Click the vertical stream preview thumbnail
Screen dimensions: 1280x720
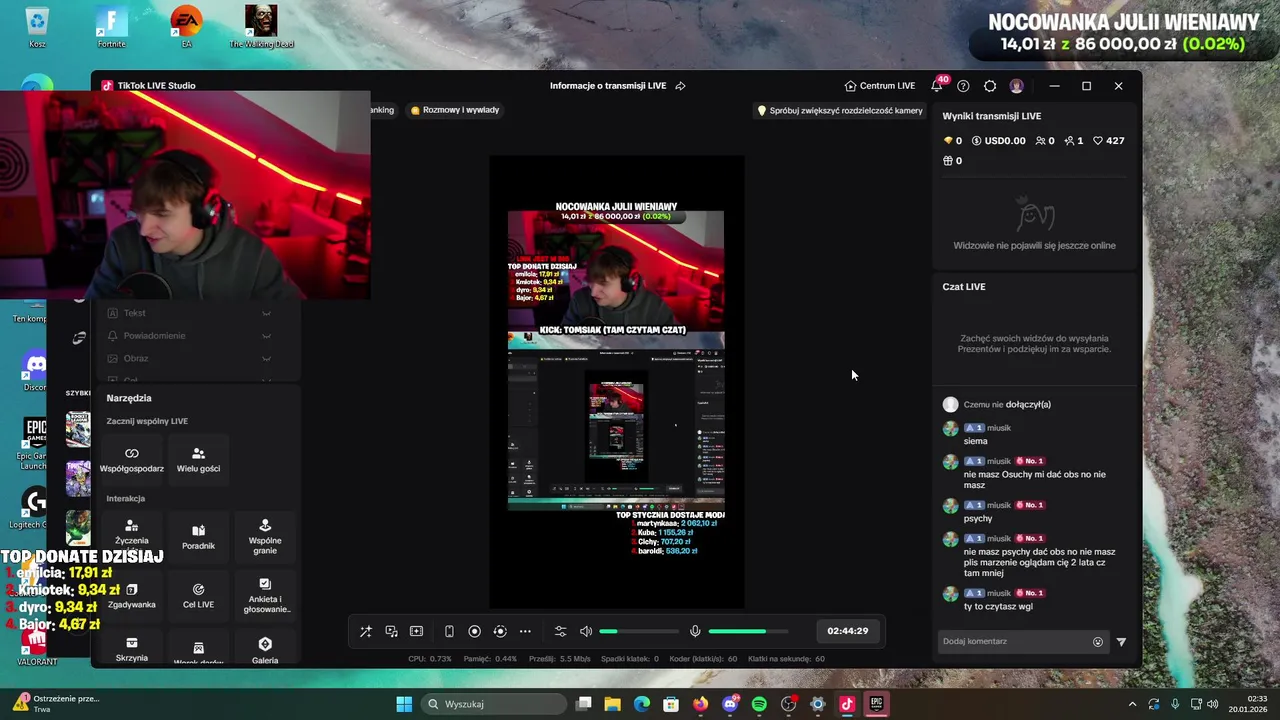point(616,382)
